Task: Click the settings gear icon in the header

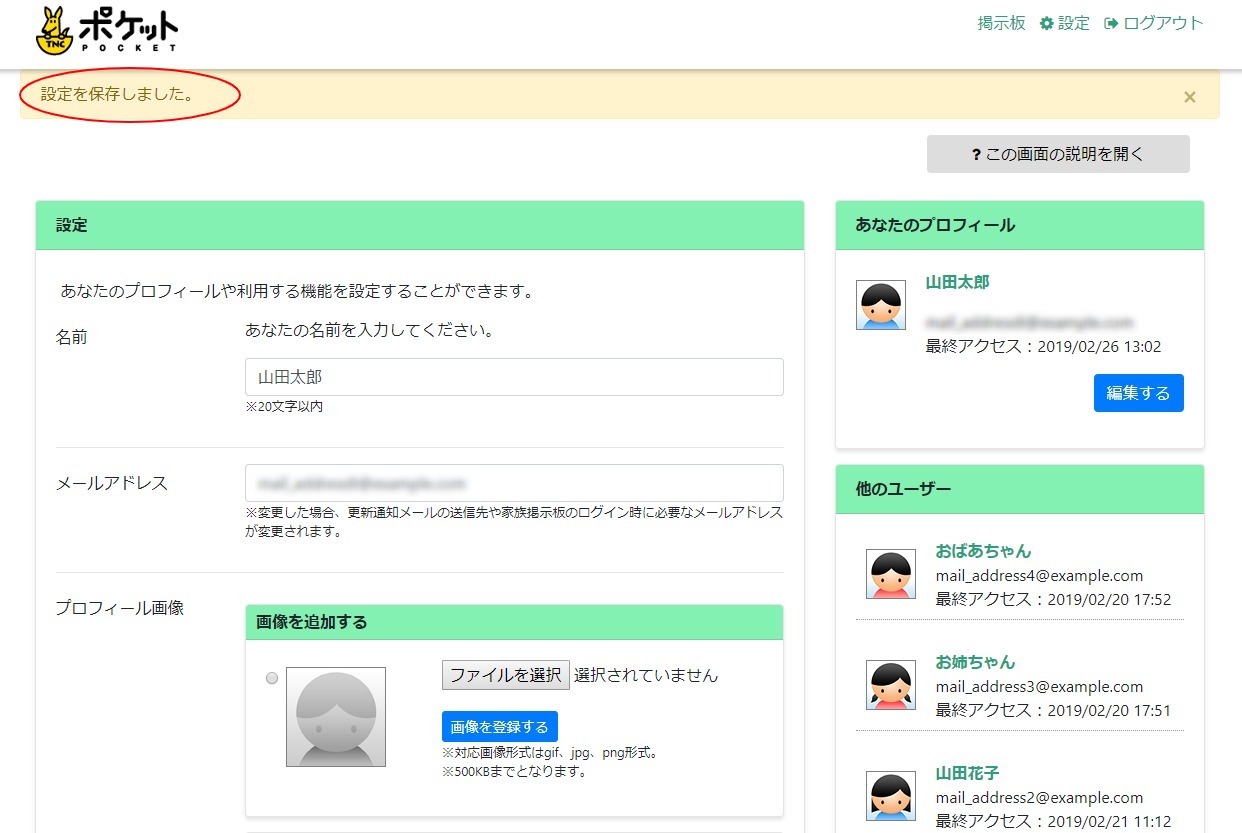Action: (1044, 22)
